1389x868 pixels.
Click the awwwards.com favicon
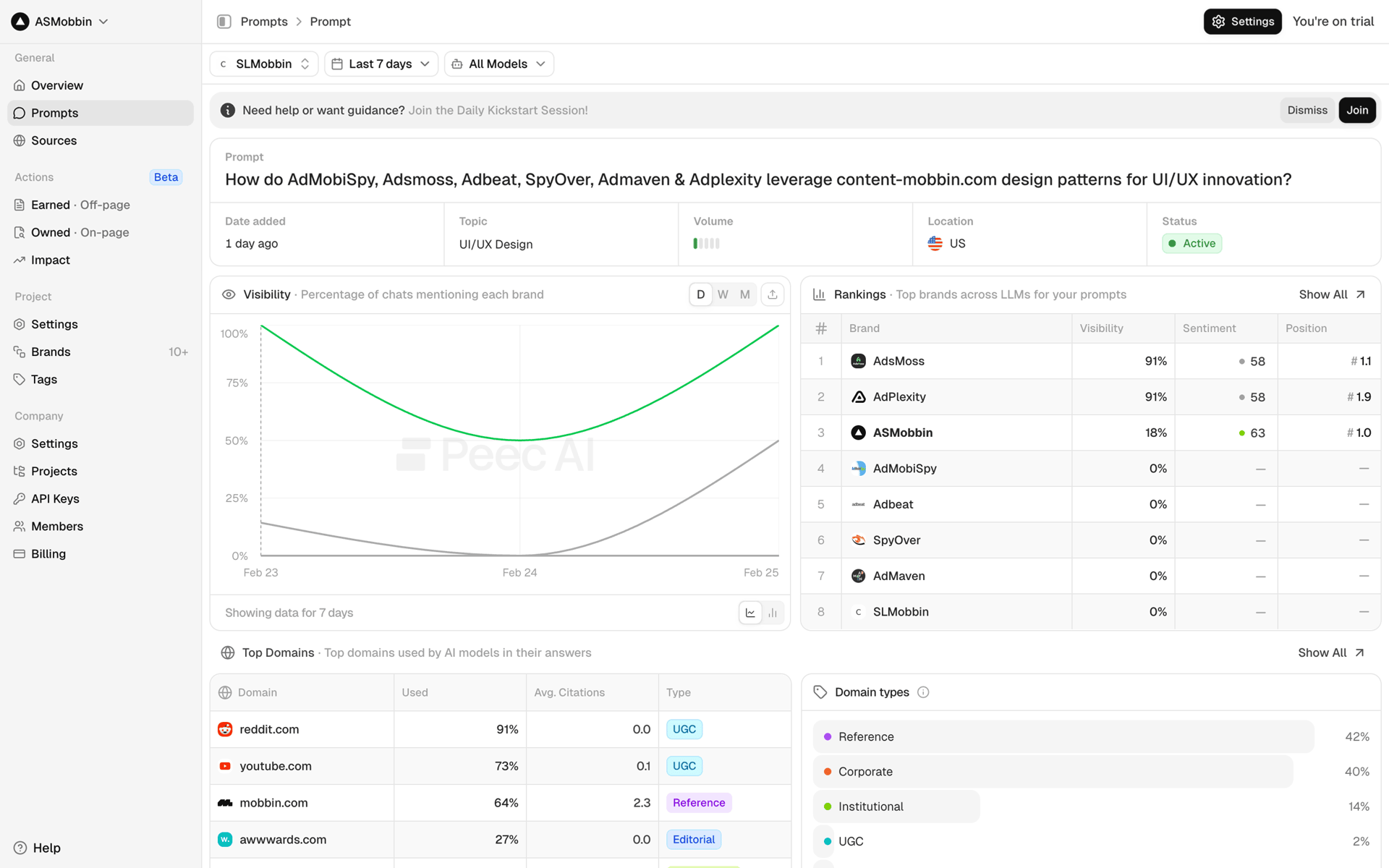225,839
